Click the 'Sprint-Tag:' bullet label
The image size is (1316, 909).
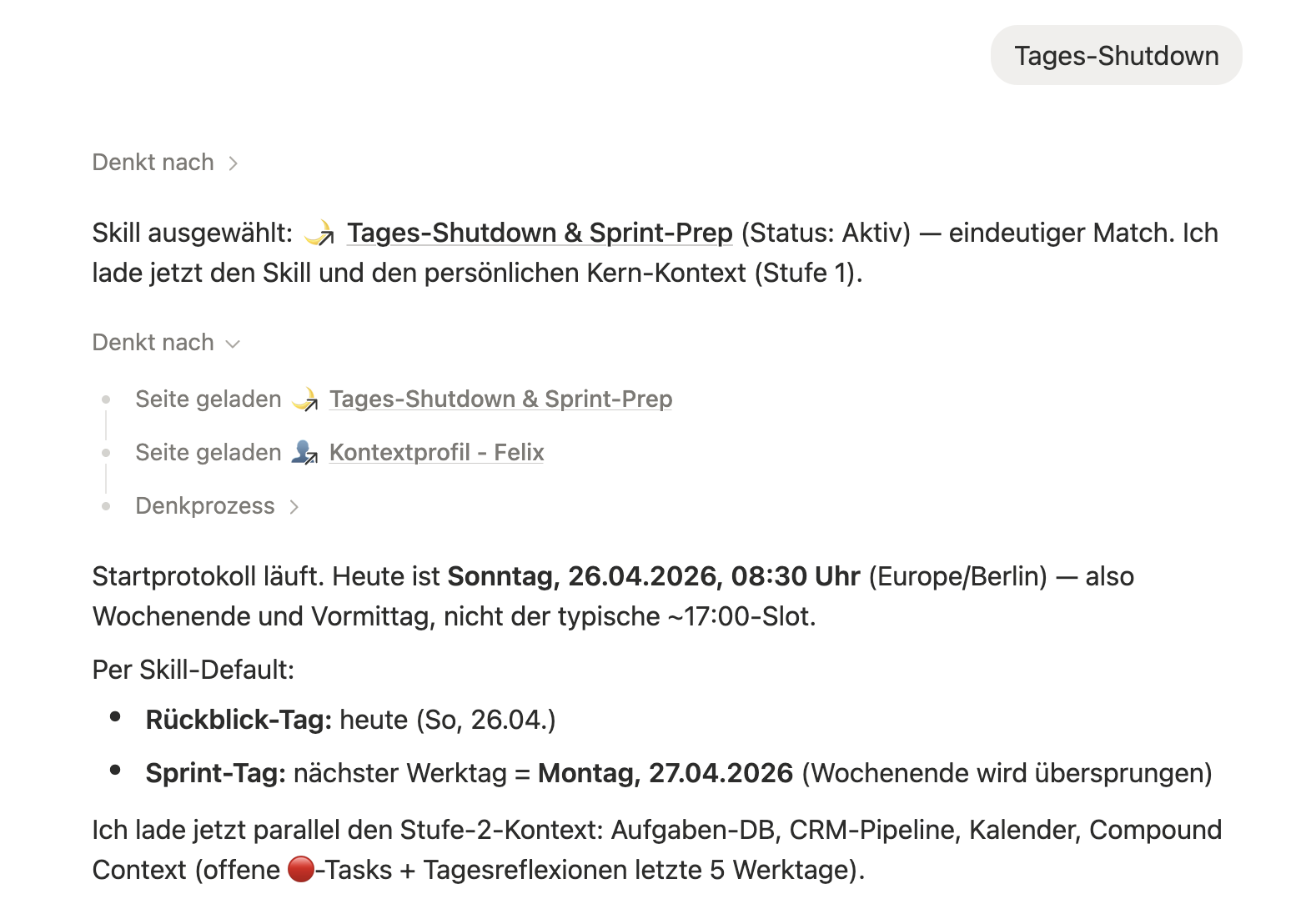215,773
